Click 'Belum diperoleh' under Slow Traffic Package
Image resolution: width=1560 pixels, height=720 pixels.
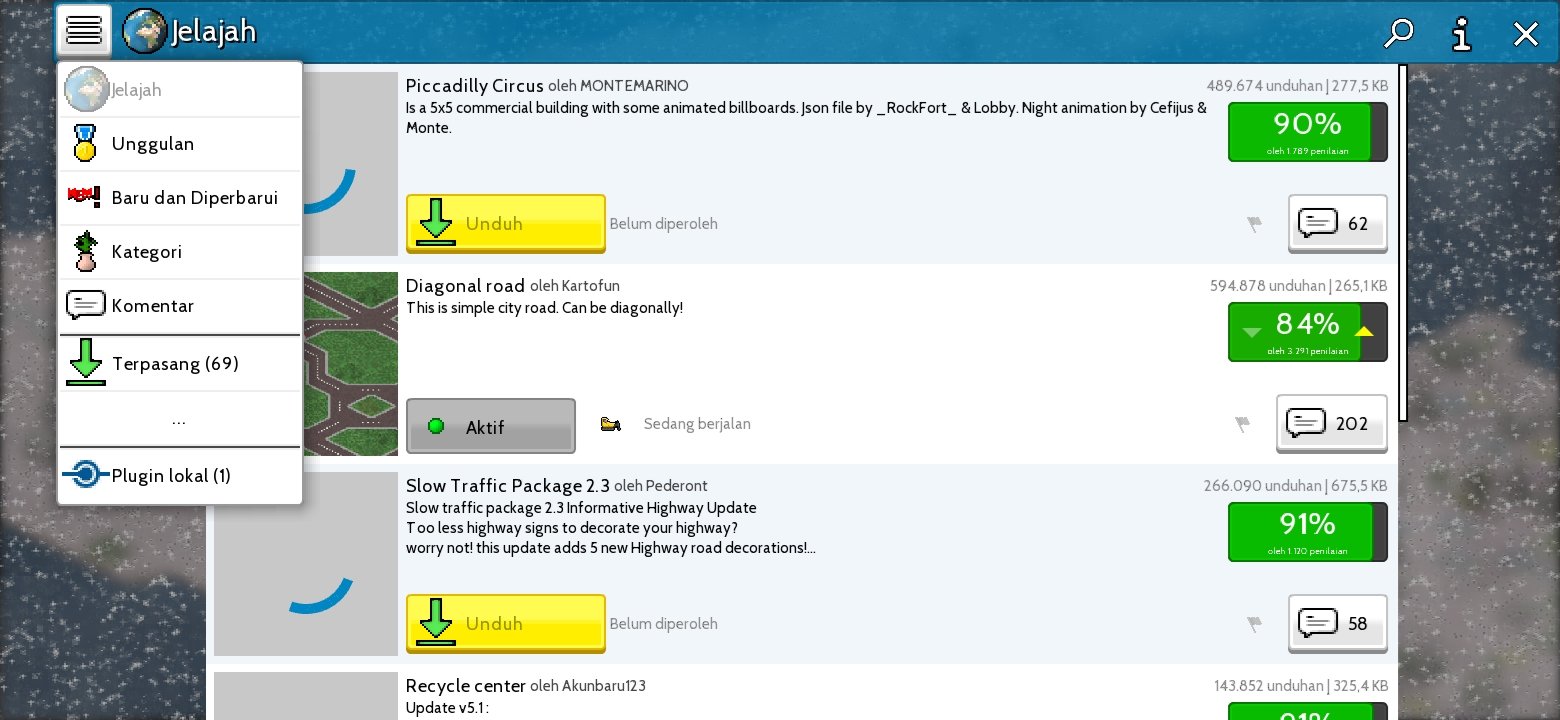[x=663, y=624]
